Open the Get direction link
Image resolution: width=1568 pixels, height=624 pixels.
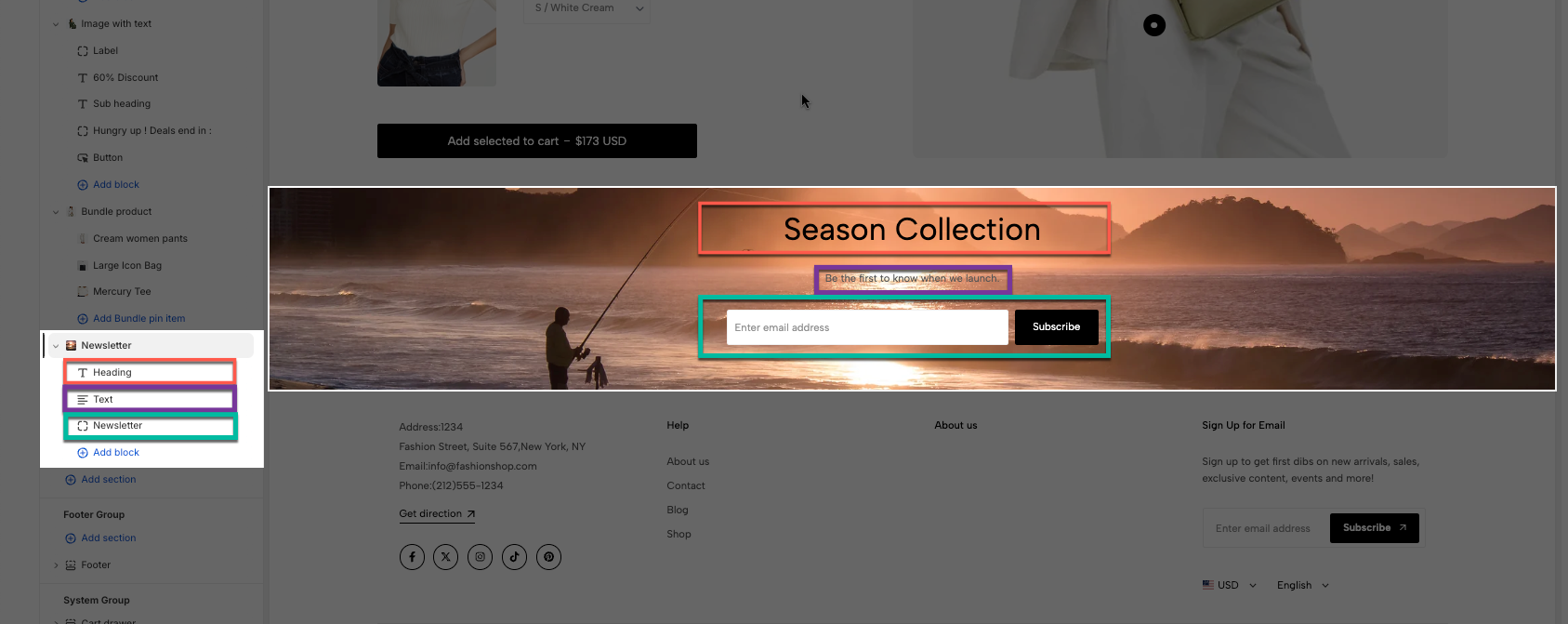pos(437,514)
